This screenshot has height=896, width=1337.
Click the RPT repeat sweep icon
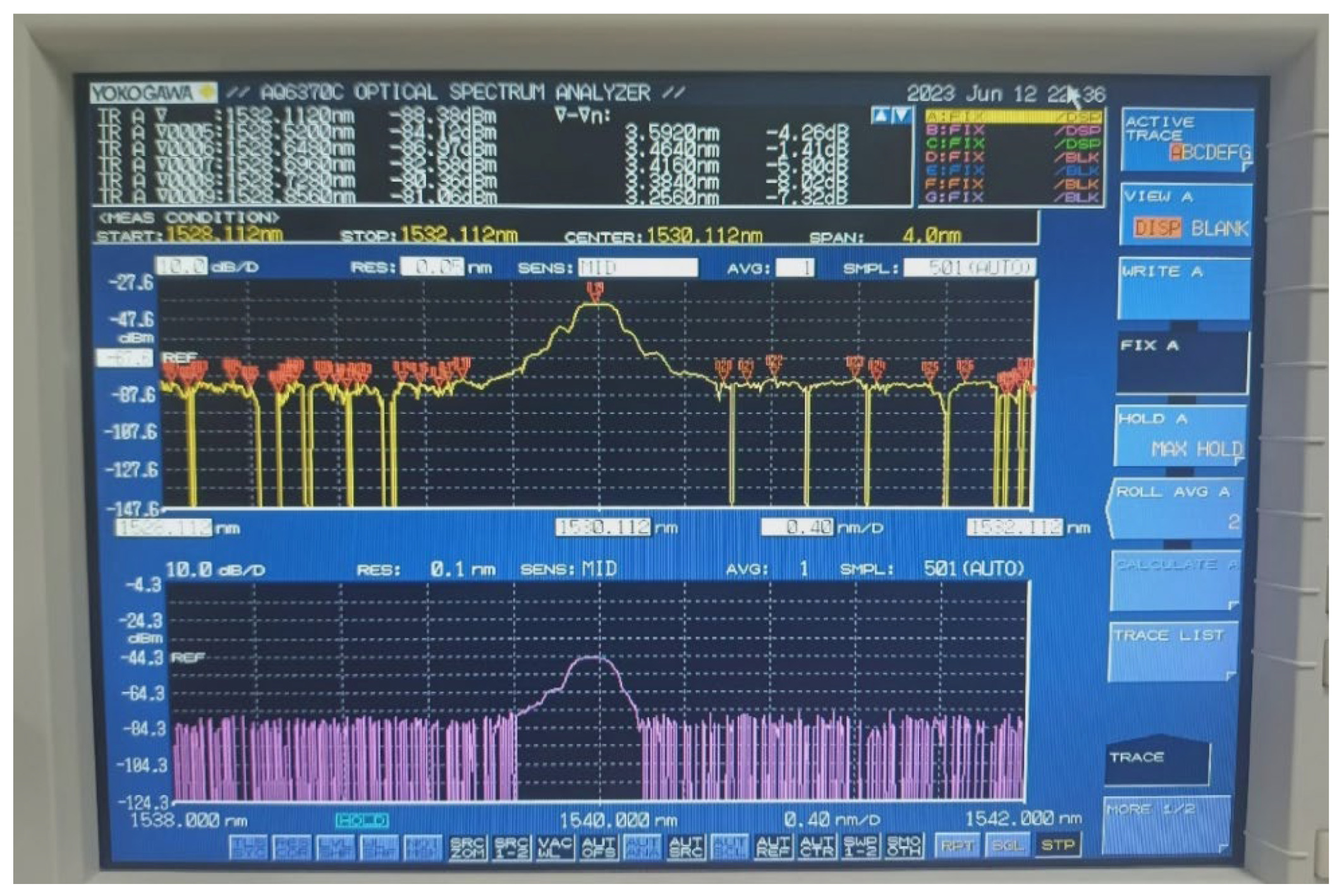[x=956, y=846]
